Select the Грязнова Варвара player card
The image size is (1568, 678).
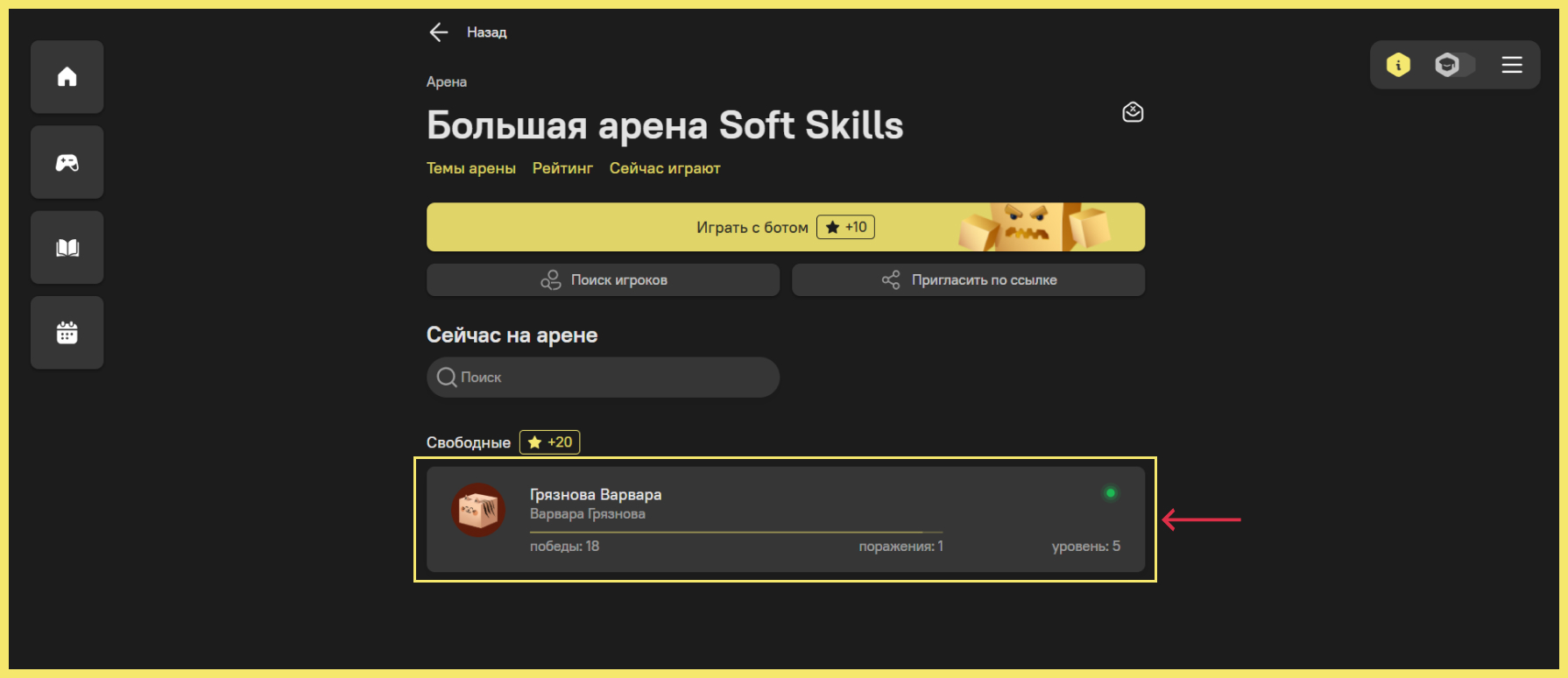[786, 519]
